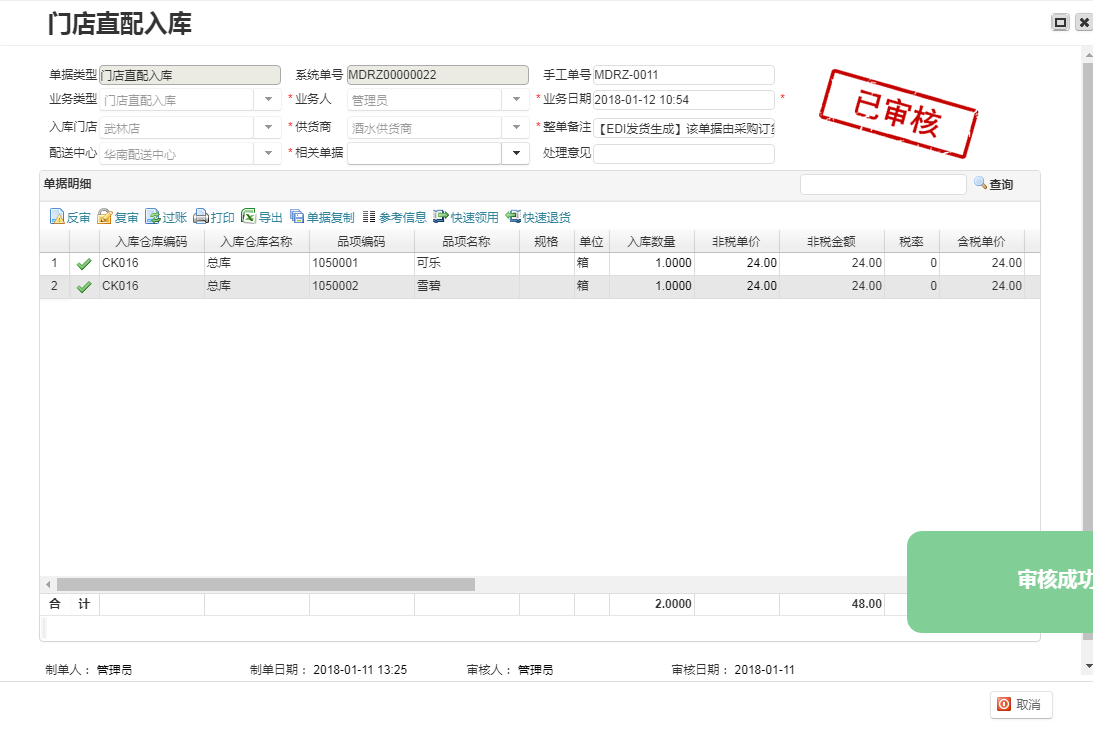This screenshot has height=734, width=1093.
Task: Click the 非税单价 column header
Action: pyautogui.click(x=737, y=241)
